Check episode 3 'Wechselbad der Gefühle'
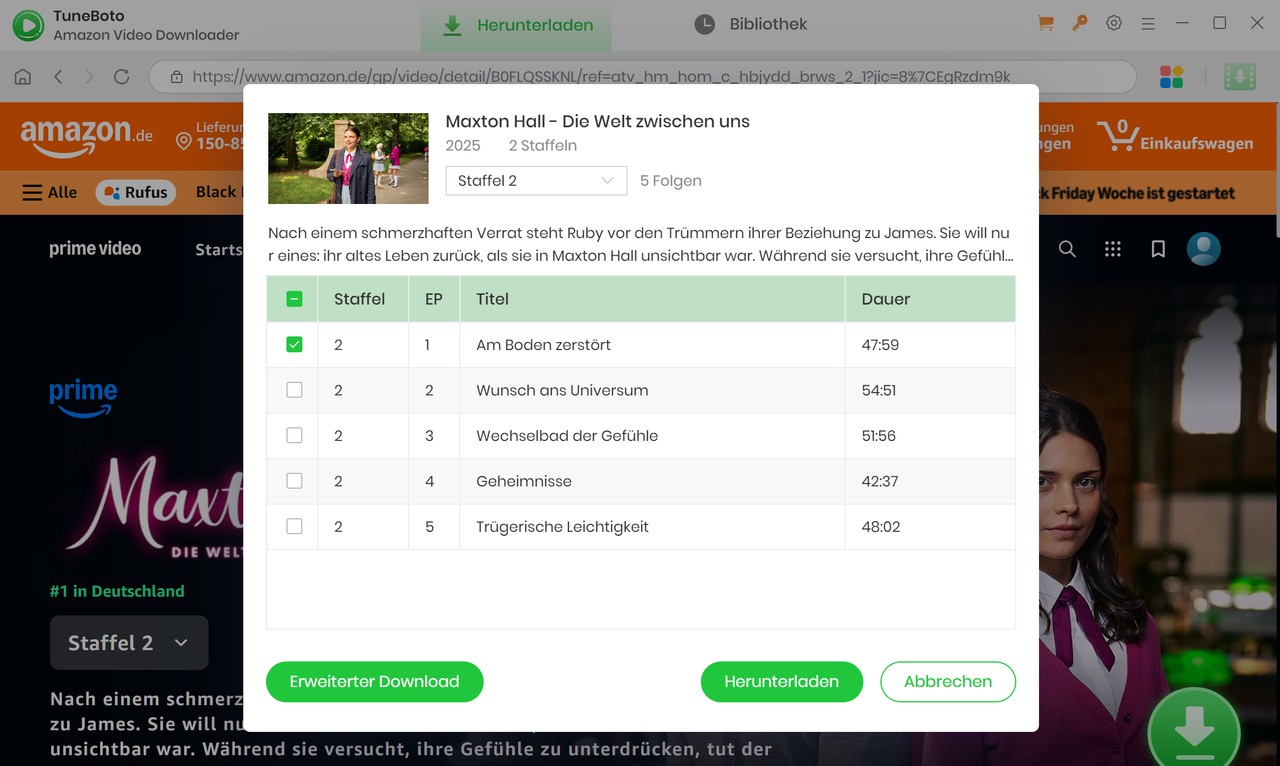This screenshot has width=1280, height=766. (x=292, y=435)
